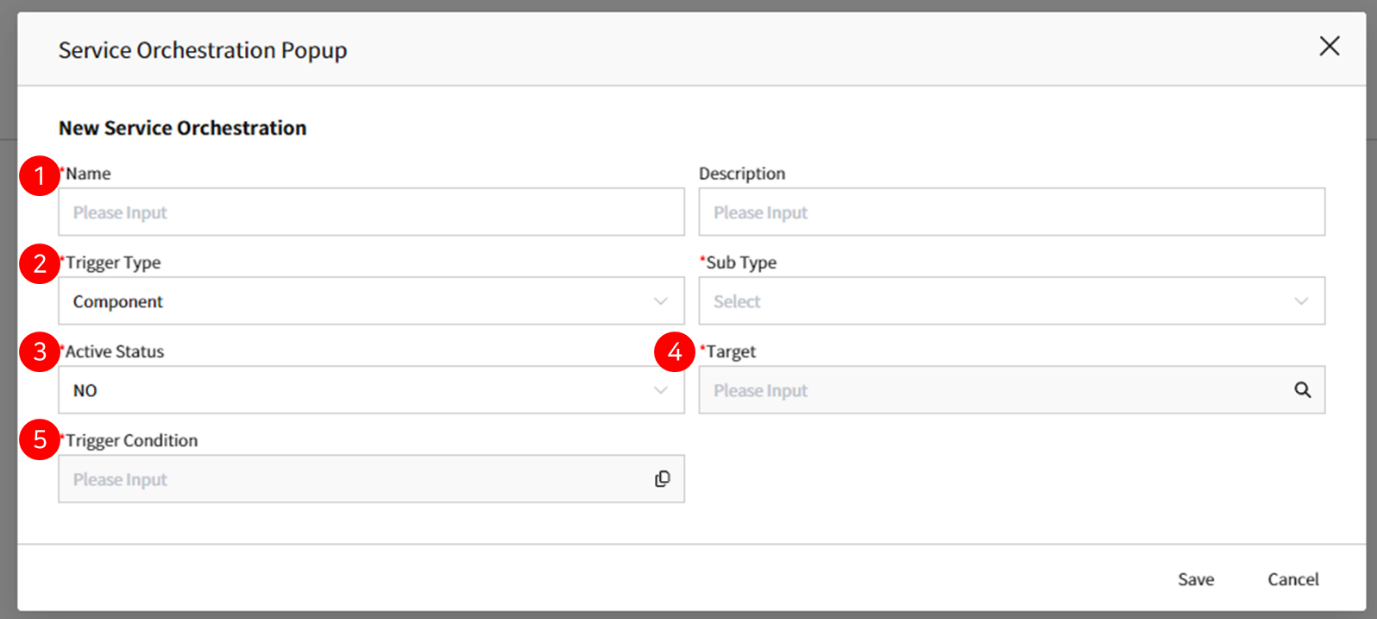Viewport: 1377px width, 619px height.
Task: Open the Sub Type Select dropdown
Action: (1012, 301)
